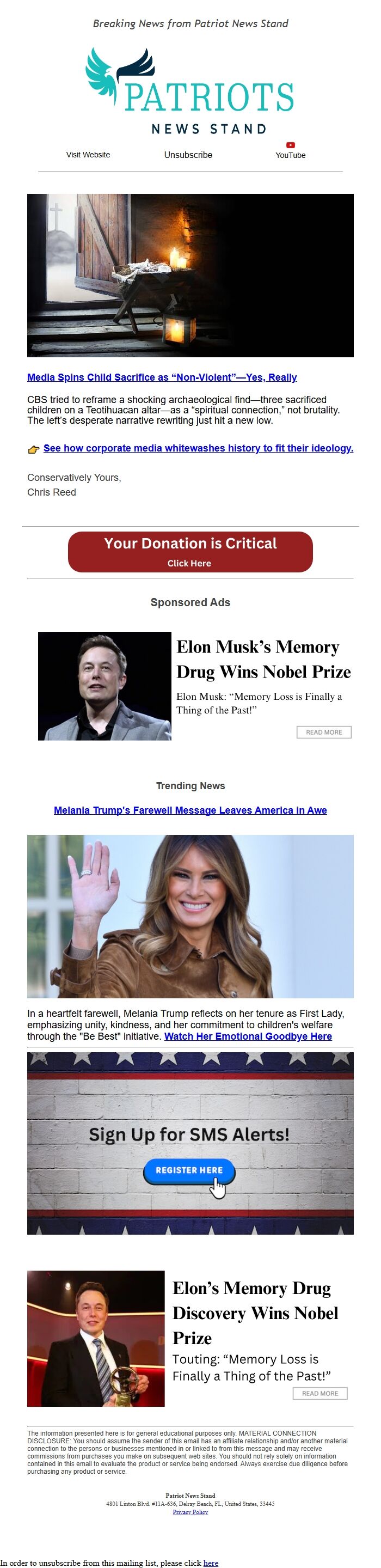Open the Privacy Policy footer link
Screen dimensions: 381x1568
[190, 1511]
